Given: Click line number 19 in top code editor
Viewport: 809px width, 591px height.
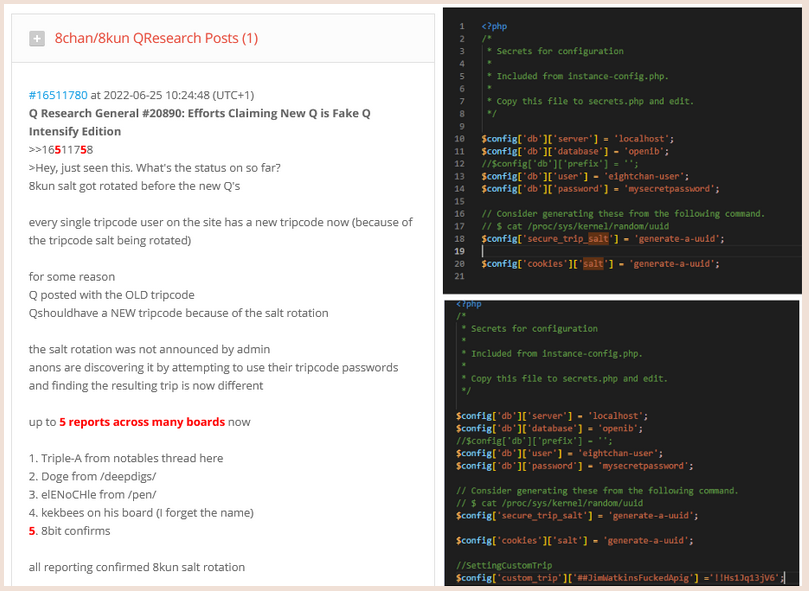Looking at the screenshot, I should pos(459,251).
